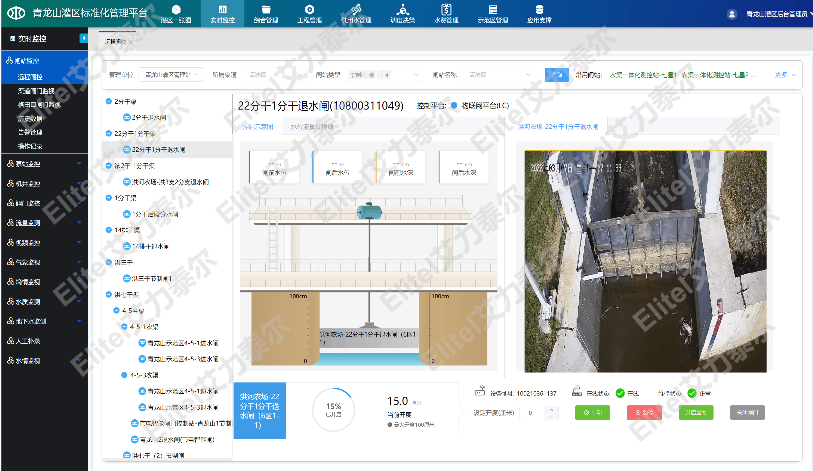This screenshot has width=813, height=471.
Task: Collapse the 22分干1分干 tree node
Action: coord(111,132)
